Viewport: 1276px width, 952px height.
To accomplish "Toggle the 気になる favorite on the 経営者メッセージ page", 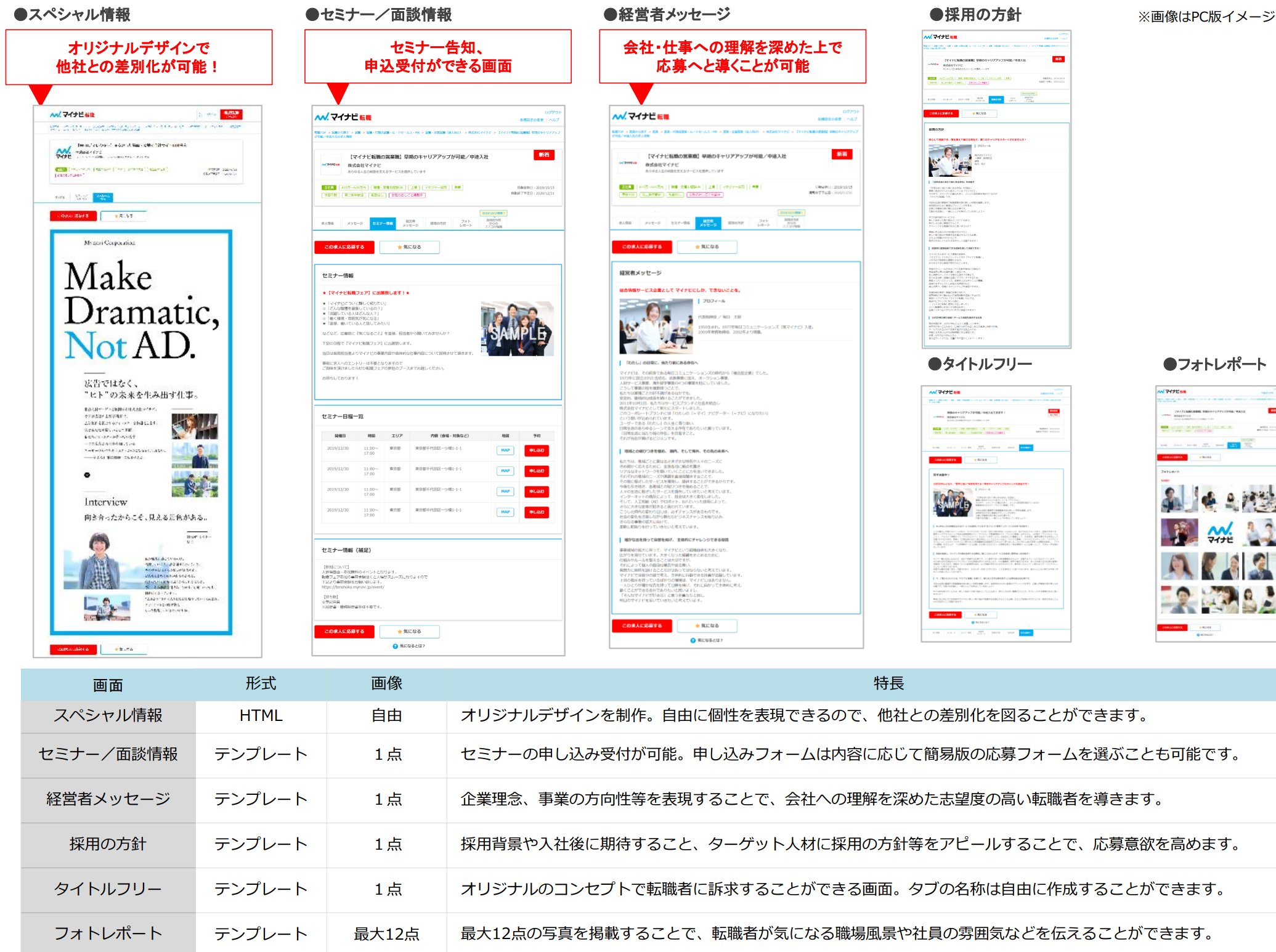I will click(x=709, y=625).
